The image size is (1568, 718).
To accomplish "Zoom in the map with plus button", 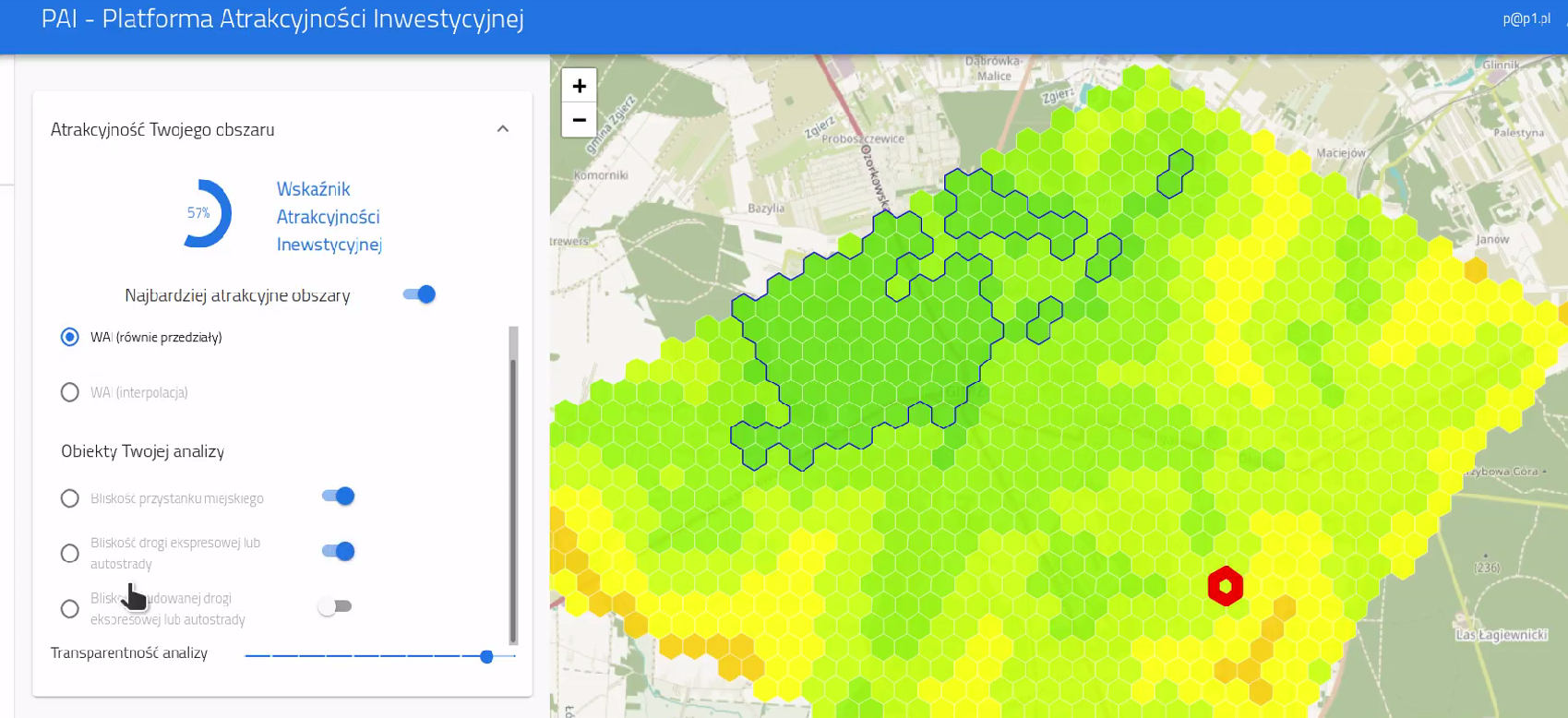I will [579, 86].
